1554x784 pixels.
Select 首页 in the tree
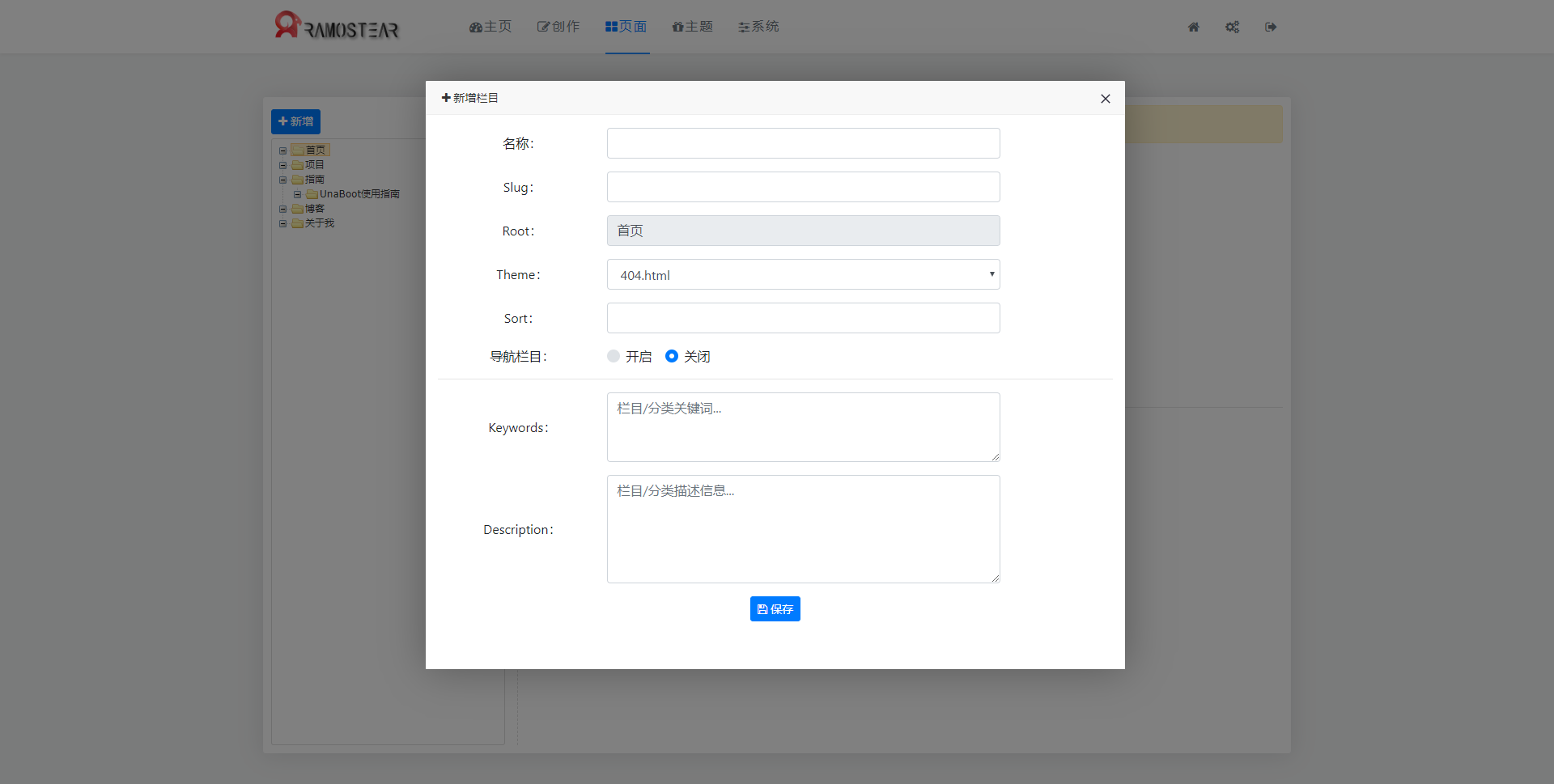point(316,150)
